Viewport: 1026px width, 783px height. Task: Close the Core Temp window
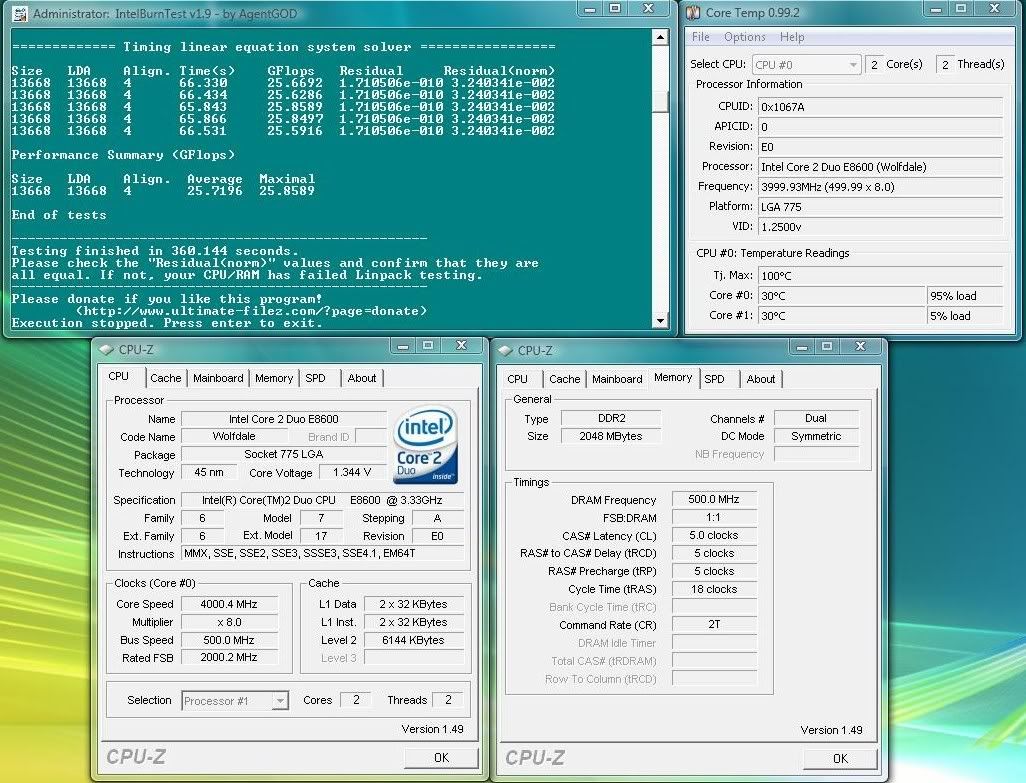click(x=994, y=9)
